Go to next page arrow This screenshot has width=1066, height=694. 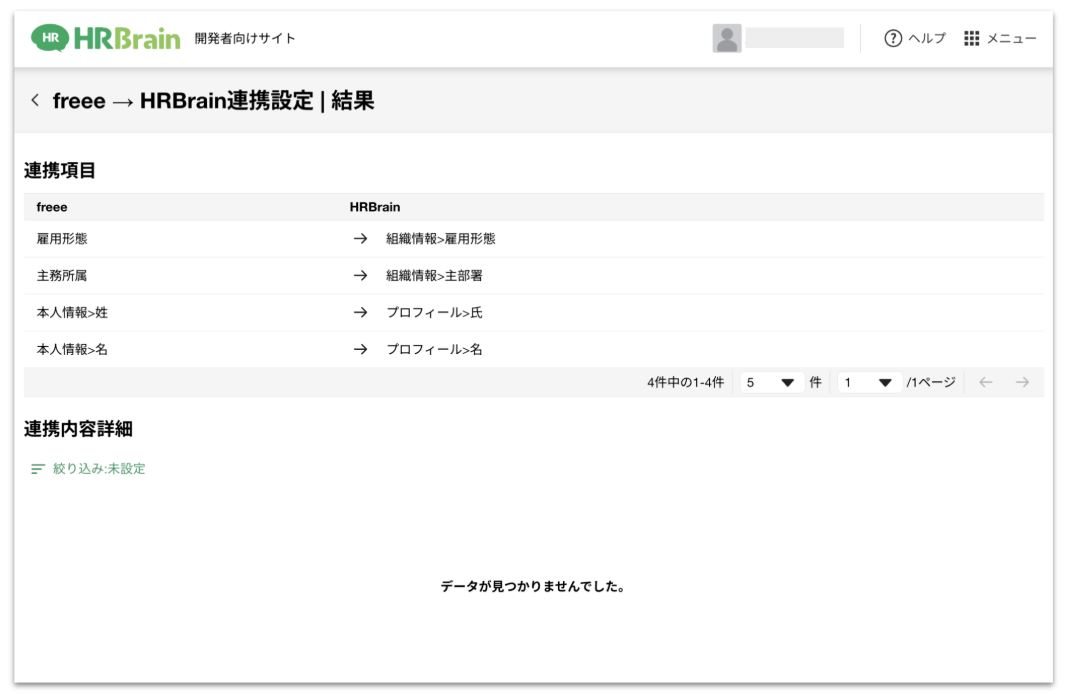[1022, 382]
